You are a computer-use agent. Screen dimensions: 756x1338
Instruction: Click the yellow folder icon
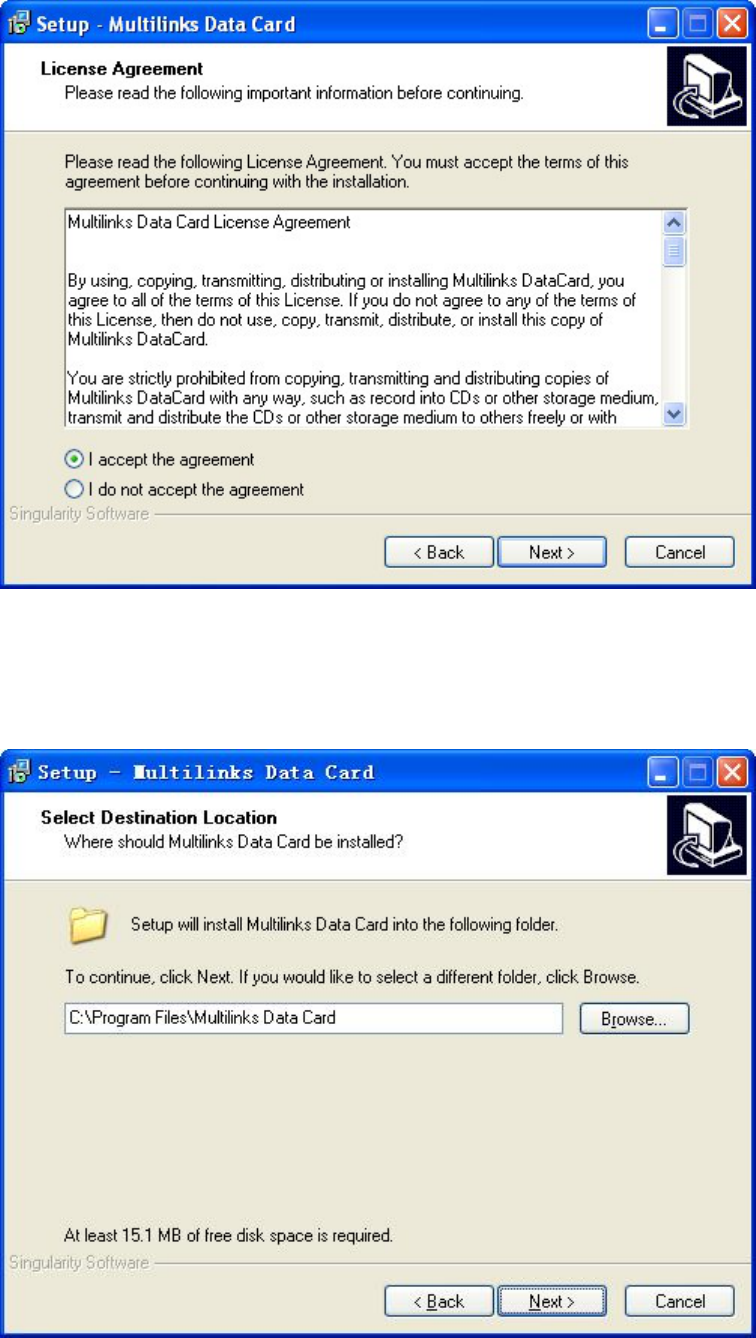(86, 926)
